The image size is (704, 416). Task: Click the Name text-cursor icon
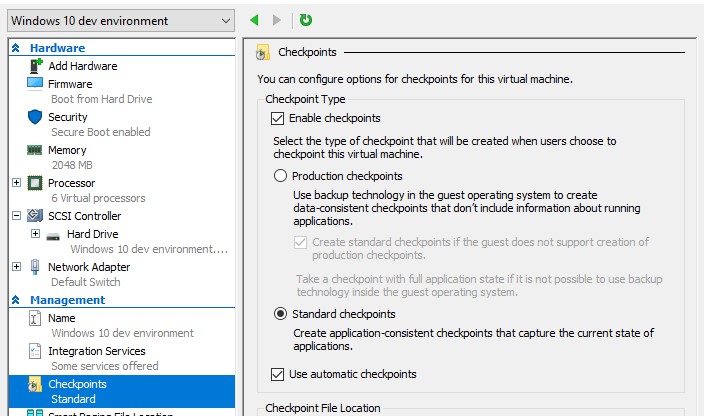[x=35, y=318]
